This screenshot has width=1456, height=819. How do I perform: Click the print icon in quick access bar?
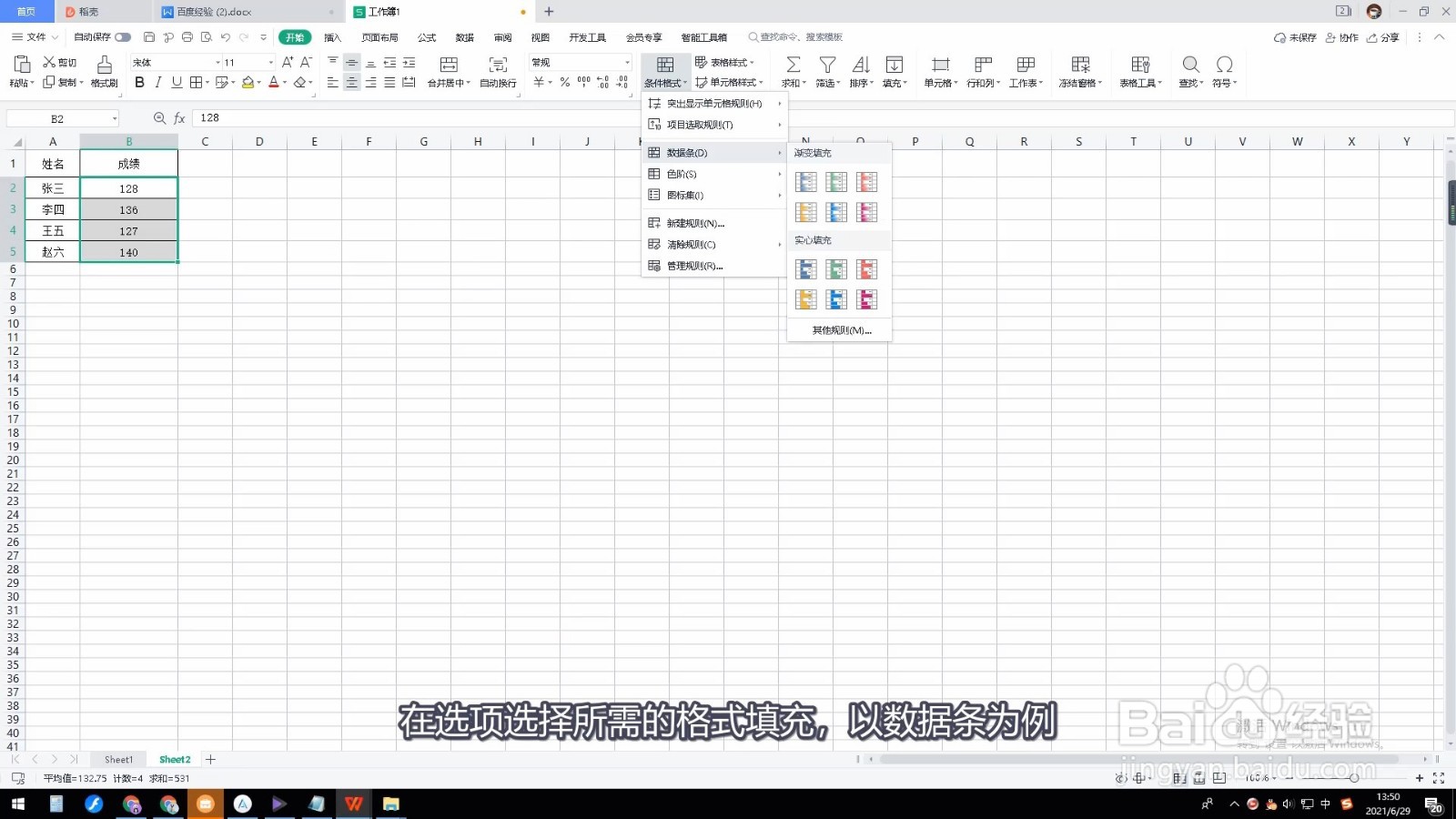coord(187,37)
